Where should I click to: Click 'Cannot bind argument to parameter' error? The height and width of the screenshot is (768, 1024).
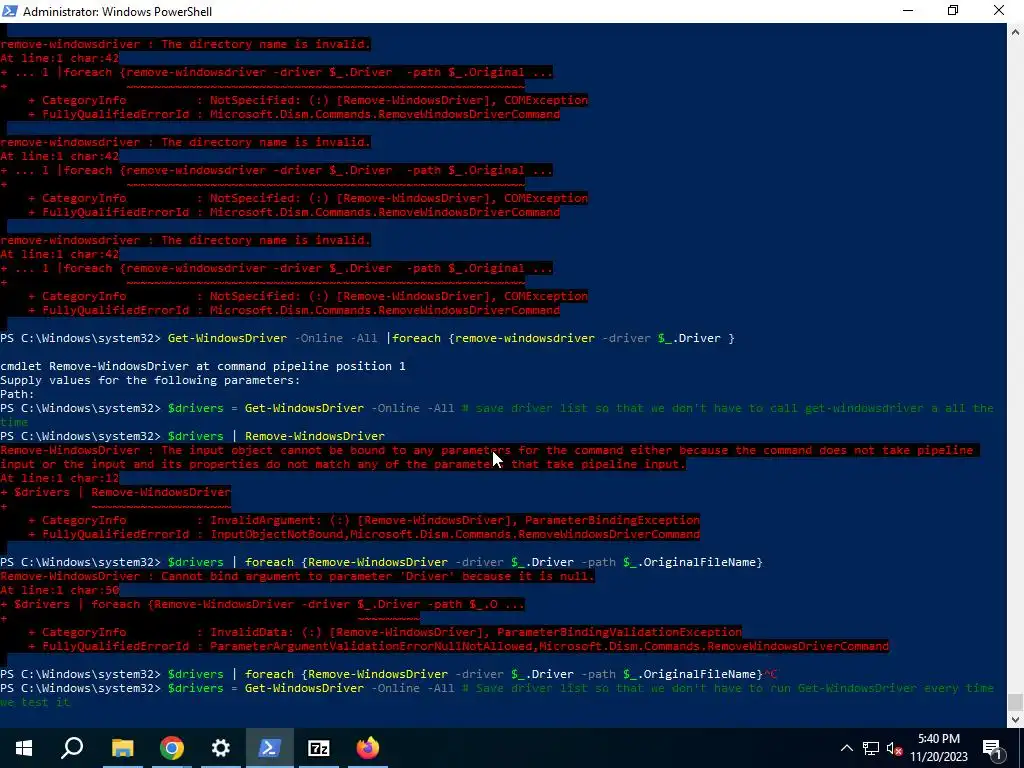297,576
